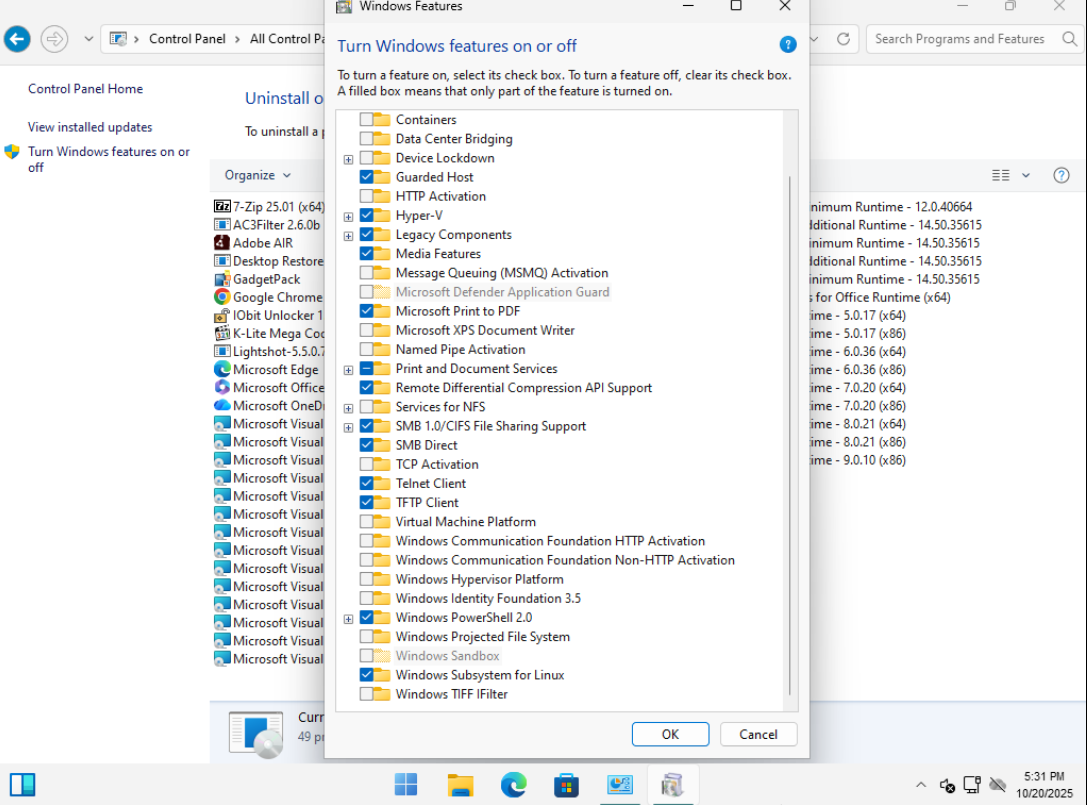Click Control Panel in breadcrumb path
Viewport: 1087px width, 805px height.
coord(187,39)
